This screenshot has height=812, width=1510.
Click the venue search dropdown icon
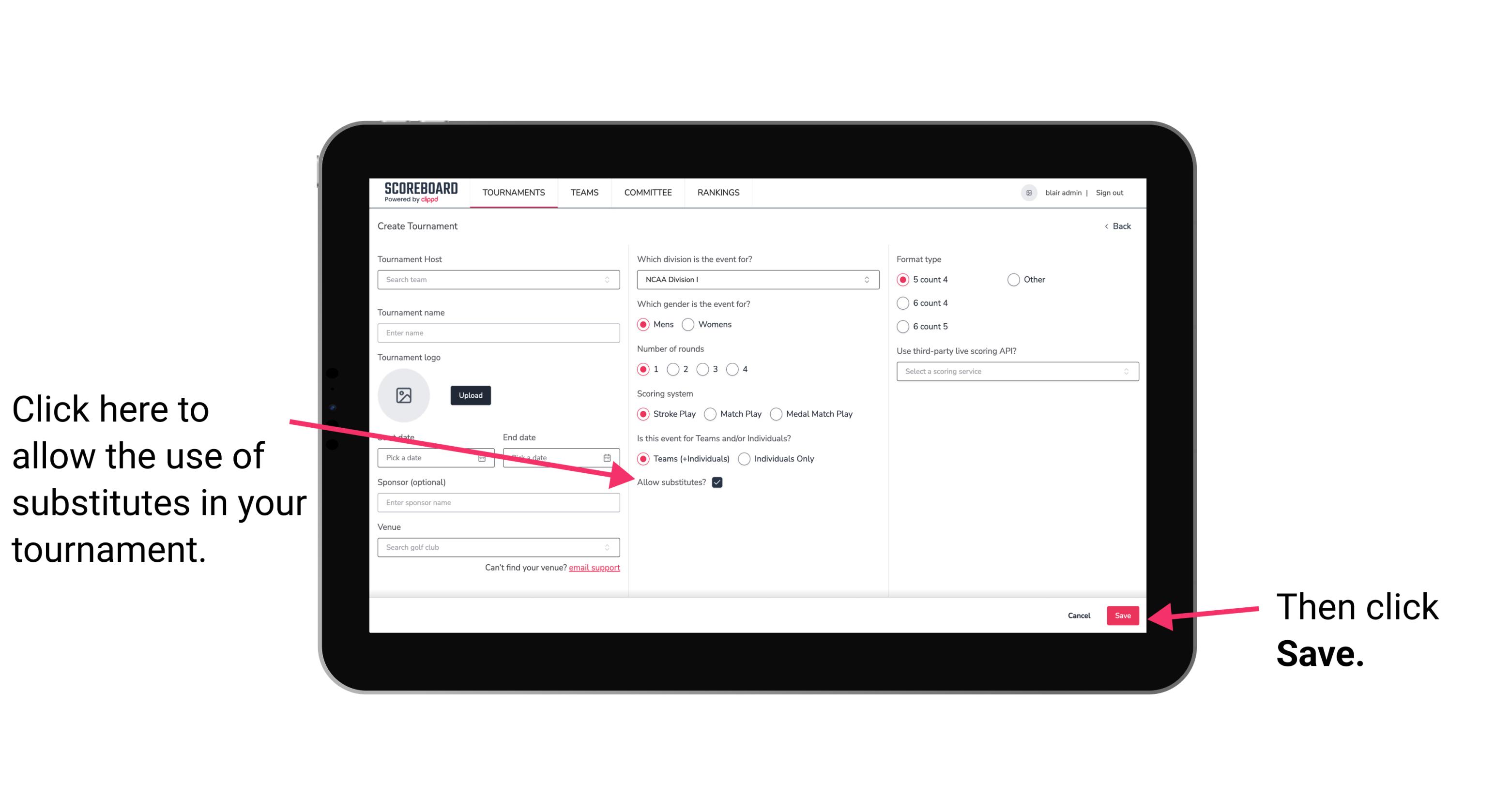pyautogui.click(x=612, y=548)
